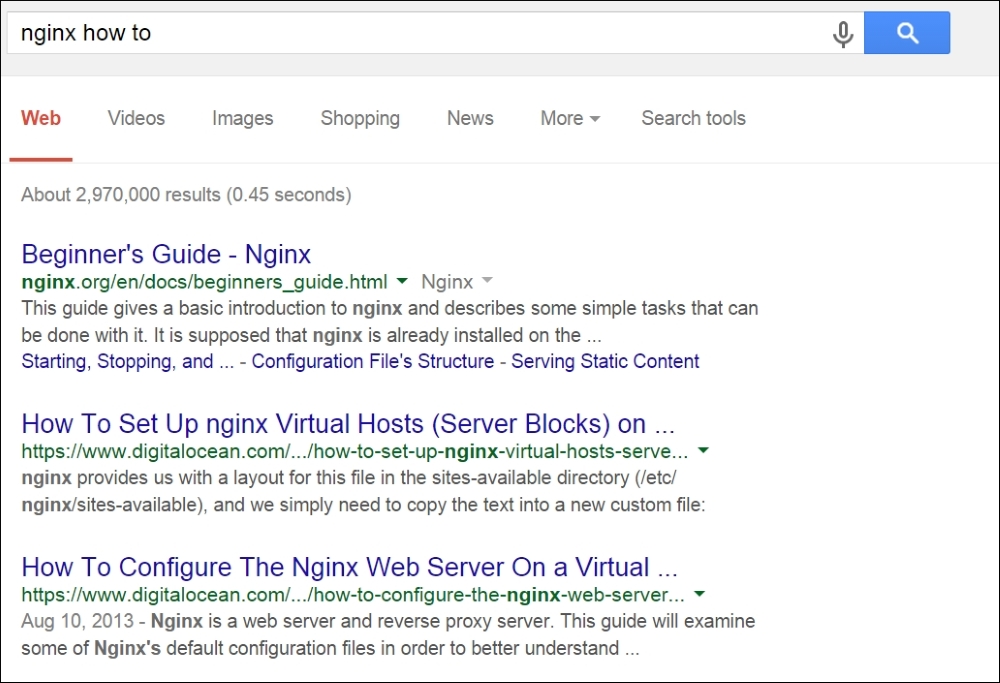Open the More dropdown menu
This screenshot has width=1000, height=683.
568,118
